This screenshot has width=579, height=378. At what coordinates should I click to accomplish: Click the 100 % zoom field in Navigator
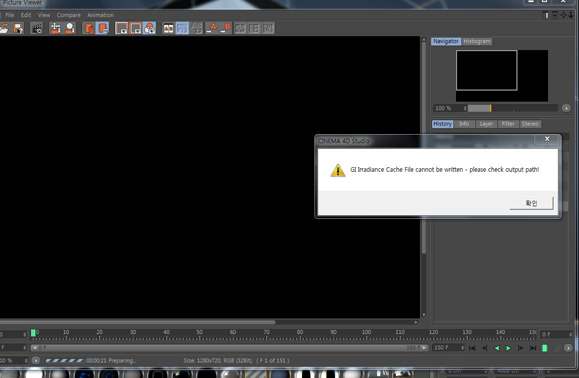450,108
